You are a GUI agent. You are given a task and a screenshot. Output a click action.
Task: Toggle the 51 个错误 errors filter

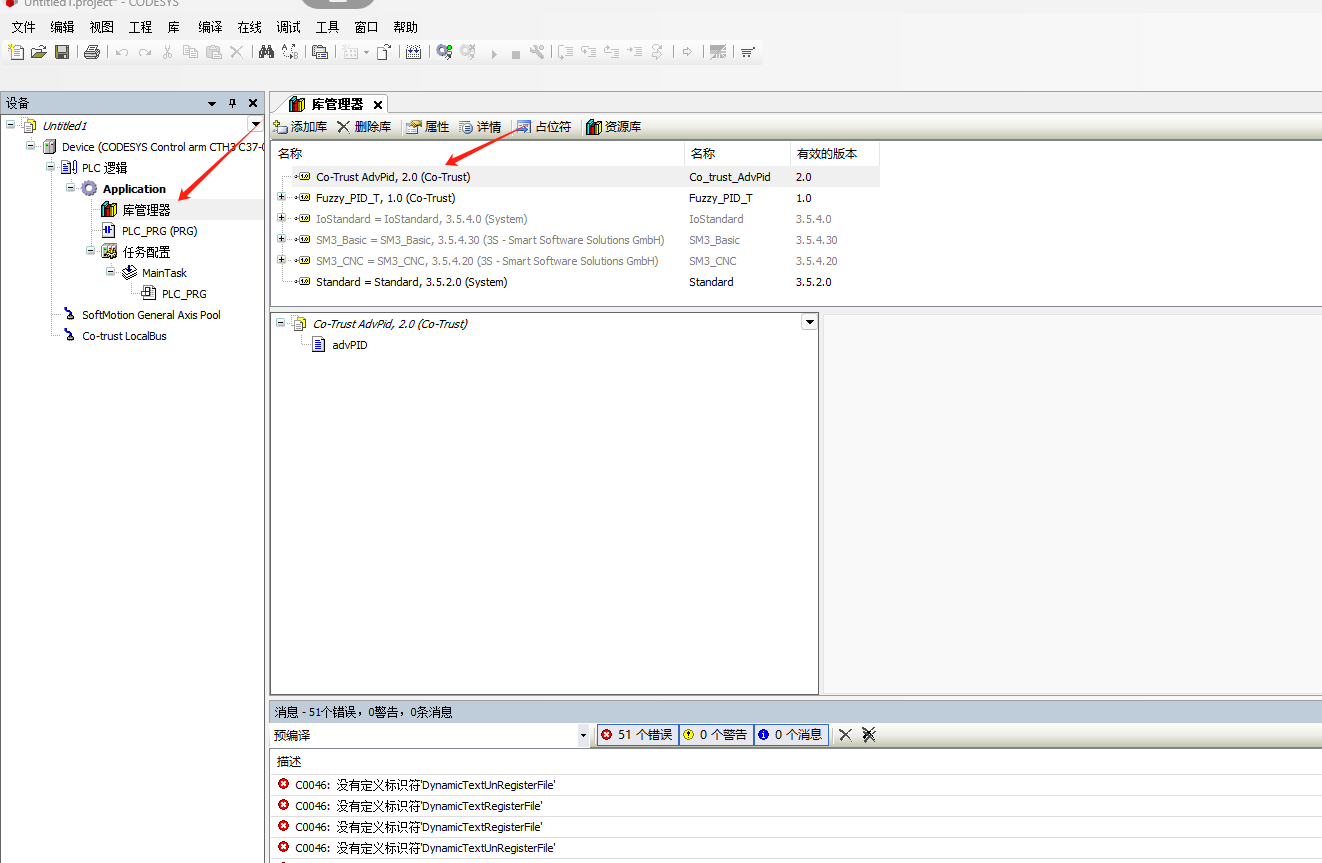tap(636, 735)
